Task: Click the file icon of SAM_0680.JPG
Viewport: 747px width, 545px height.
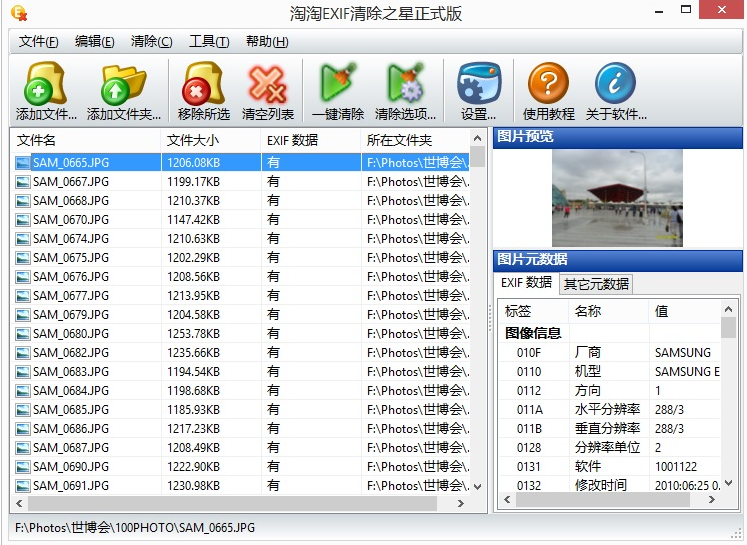Action: pyautogui.click(x=22, y=334)
